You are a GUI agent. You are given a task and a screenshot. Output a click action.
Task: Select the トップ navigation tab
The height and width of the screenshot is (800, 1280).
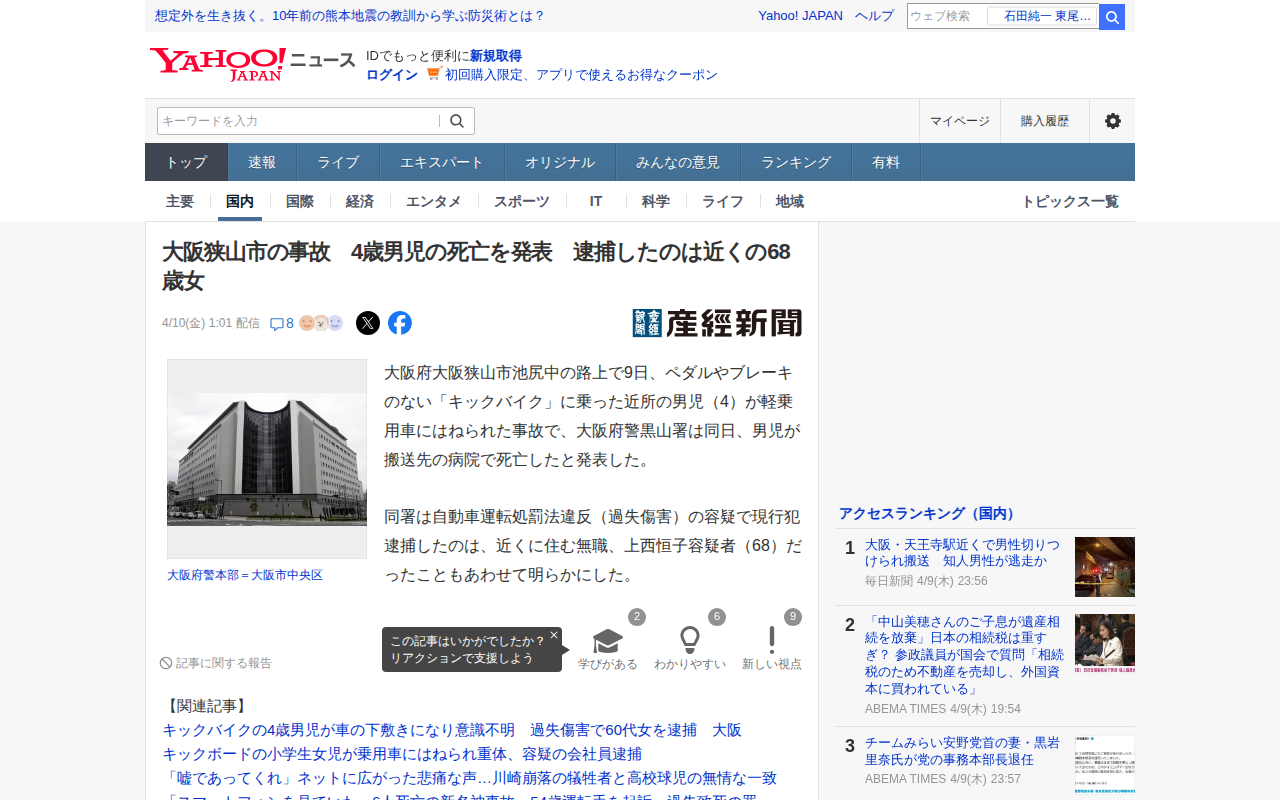click(187, 162)
